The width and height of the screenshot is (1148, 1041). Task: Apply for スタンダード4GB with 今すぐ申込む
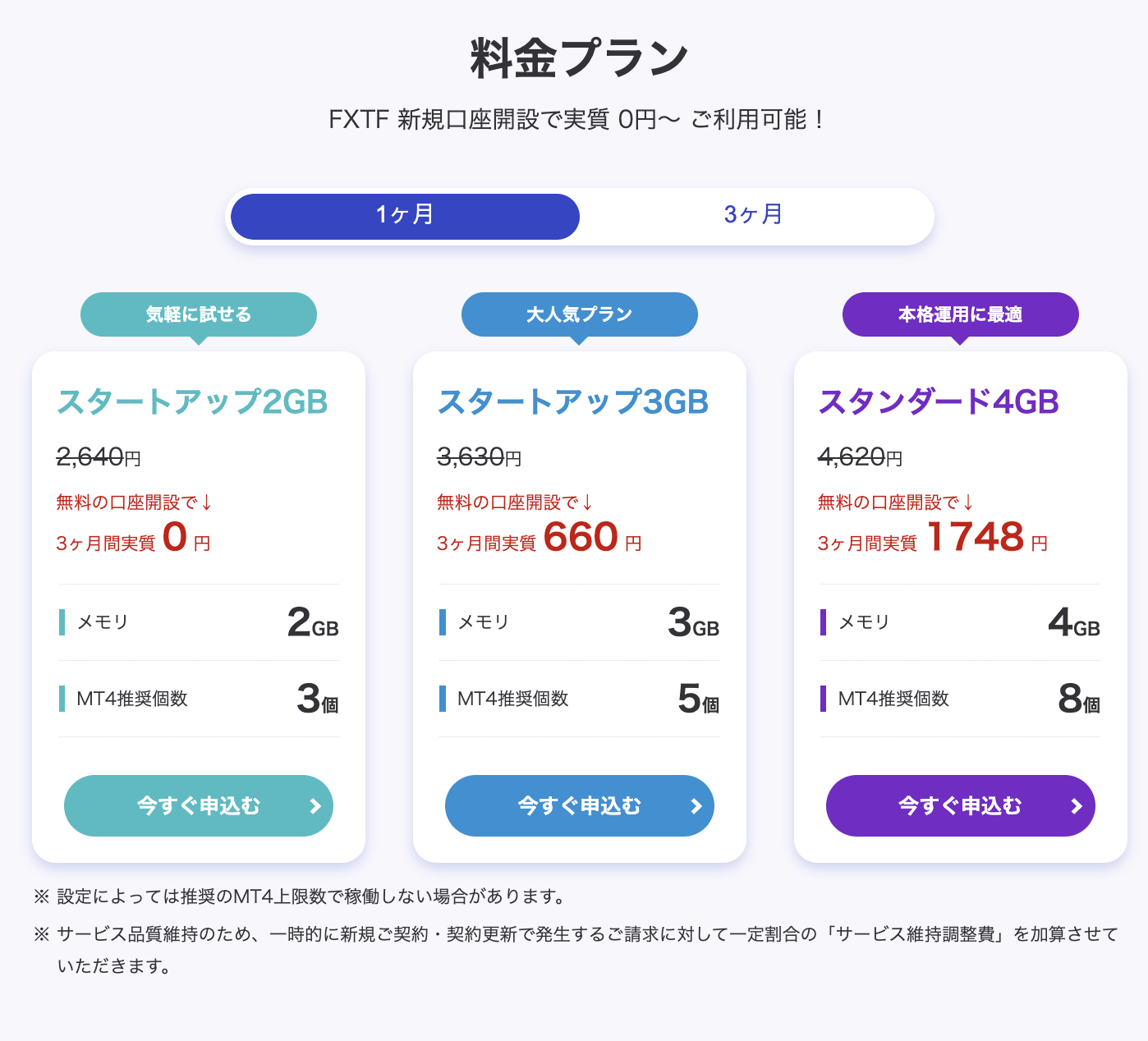tap(961, 805)
